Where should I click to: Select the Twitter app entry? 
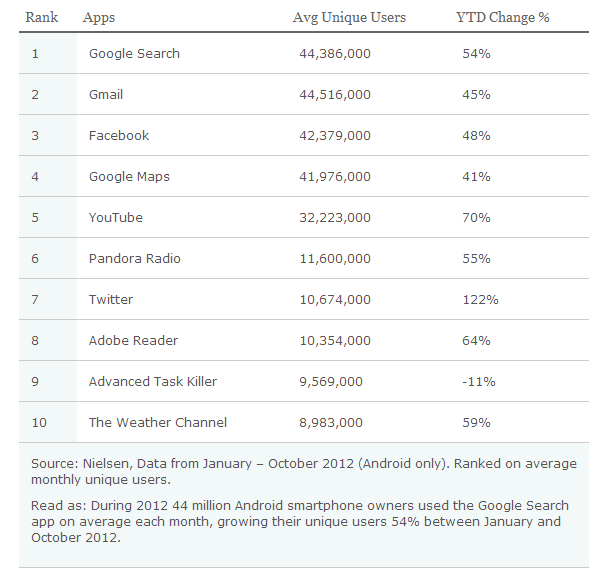click(x=110, y=299)
